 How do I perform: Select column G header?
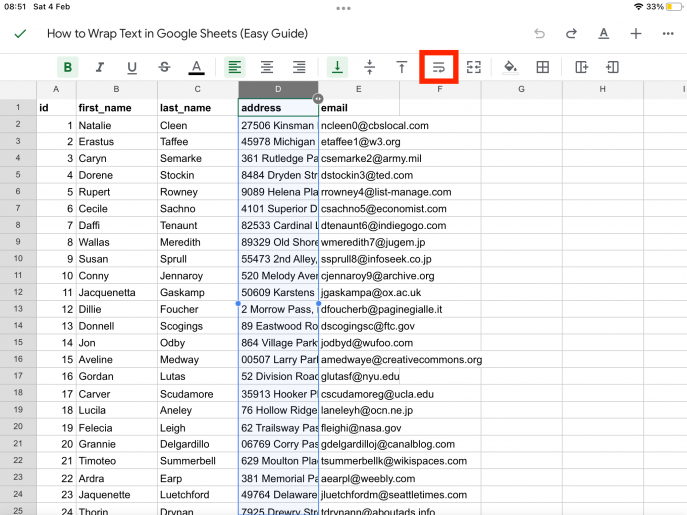pos(521,89)
